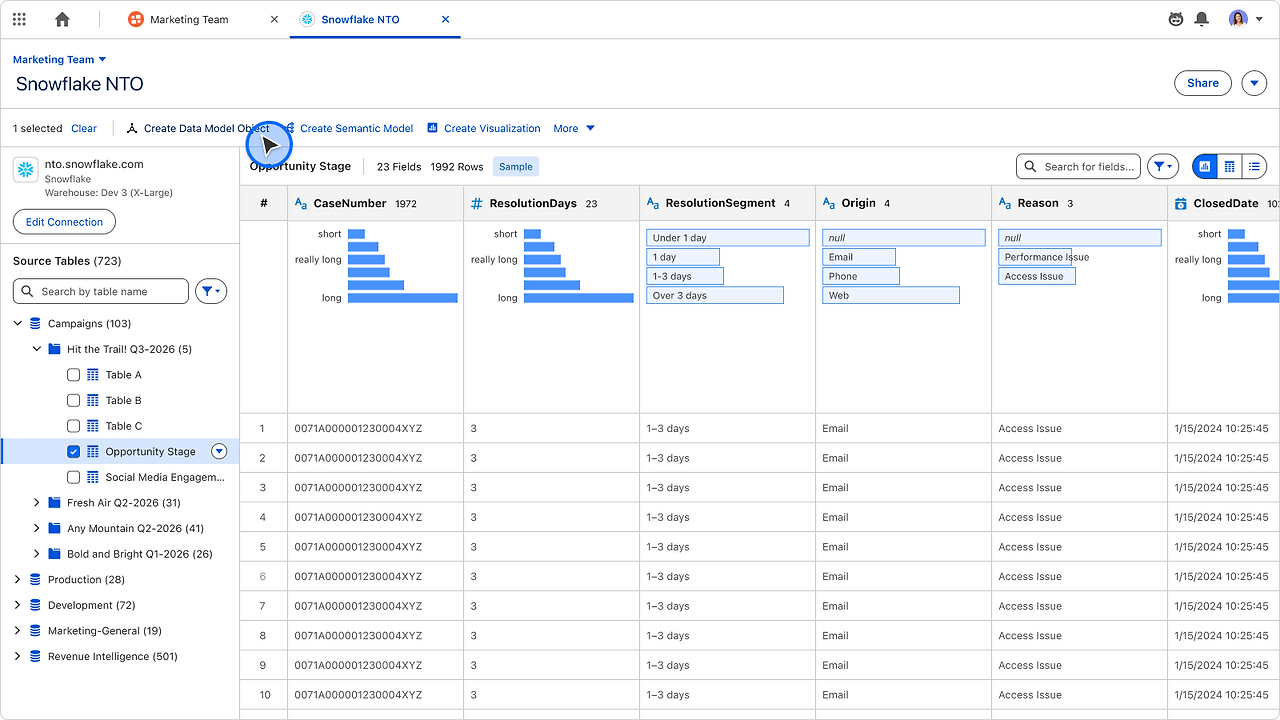Click the Development database icon
The image size is (1280, 720).
36,606
